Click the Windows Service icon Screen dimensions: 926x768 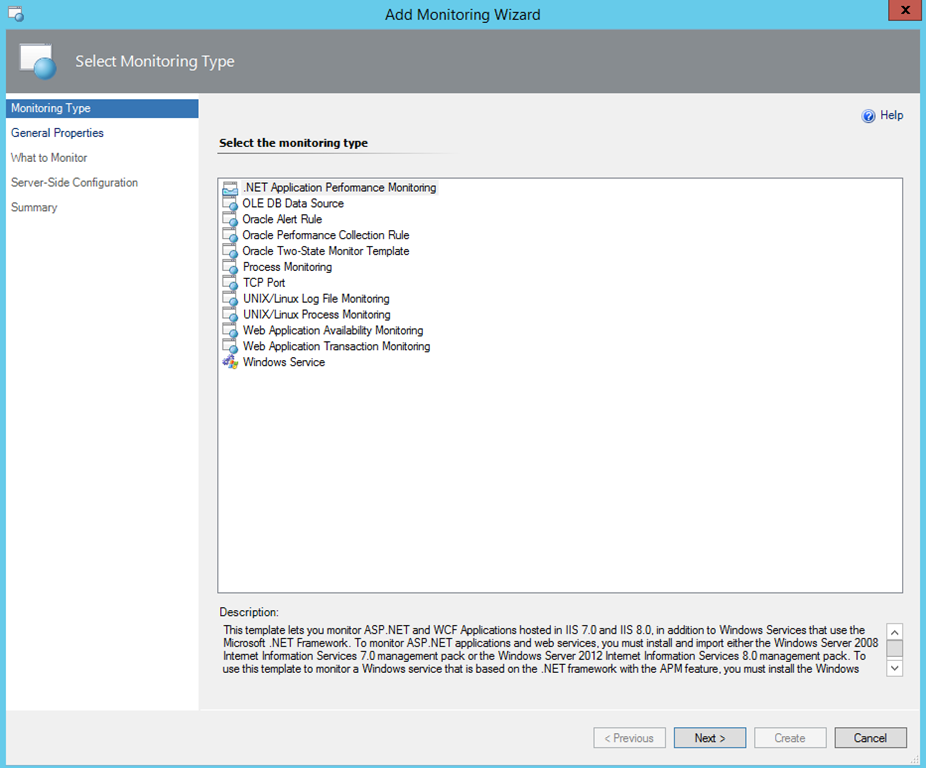[x=230, y=363]
